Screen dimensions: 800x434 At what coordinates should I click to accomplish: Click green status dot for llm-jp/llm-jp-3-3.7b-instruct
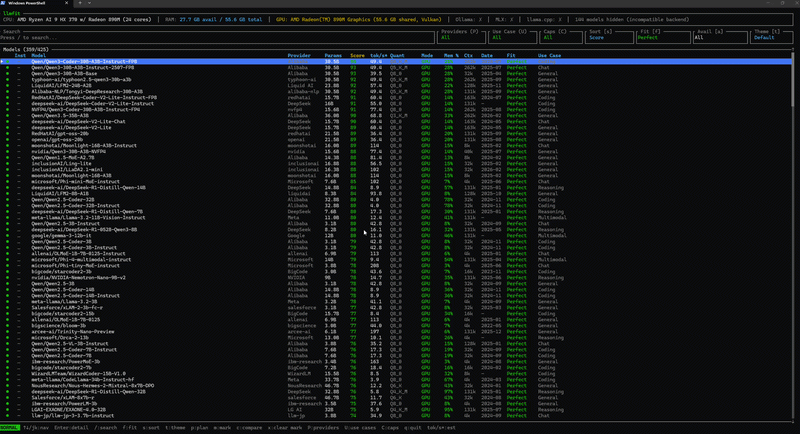click(x=7, y=416)
